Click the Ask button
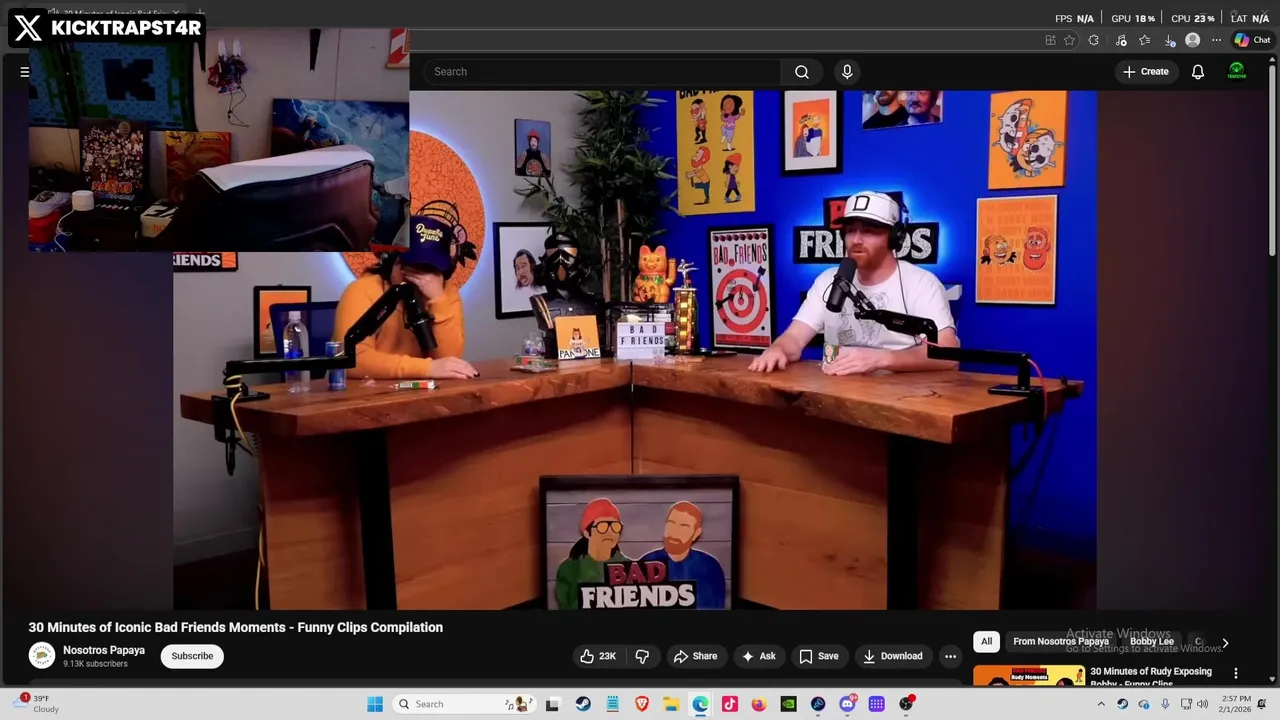The height and width of the screenshot is (720, 1280). coord(758,656)
